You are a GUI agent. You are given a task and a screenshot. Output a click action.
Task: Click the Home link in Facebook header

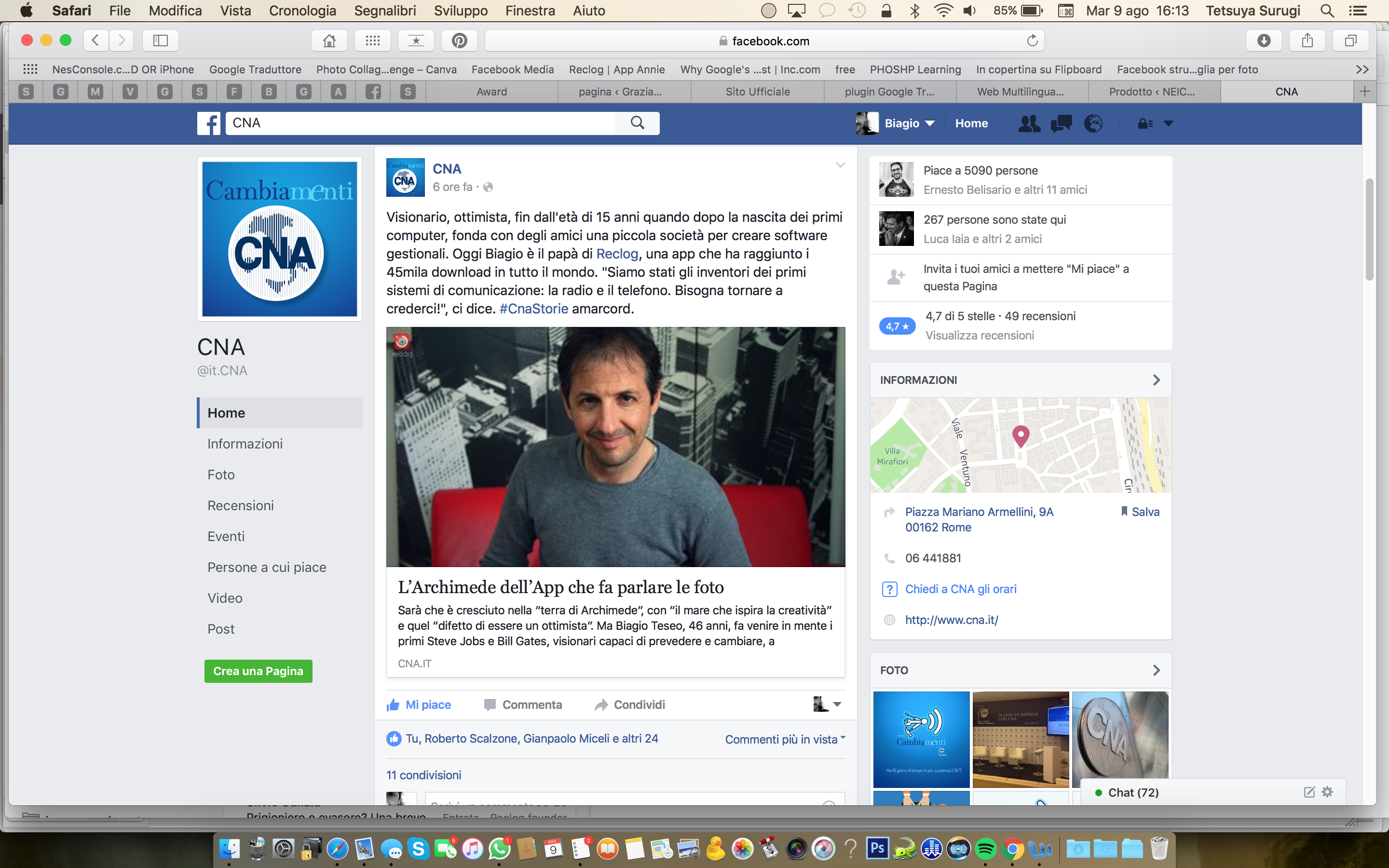(x=971, y=123)
